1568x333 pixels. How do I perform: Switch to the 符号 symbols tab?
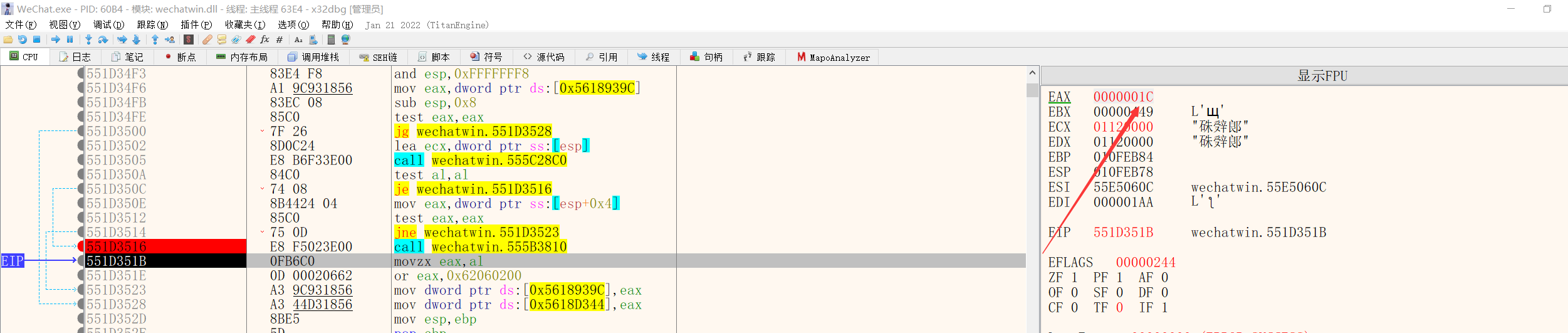point(486,57)
